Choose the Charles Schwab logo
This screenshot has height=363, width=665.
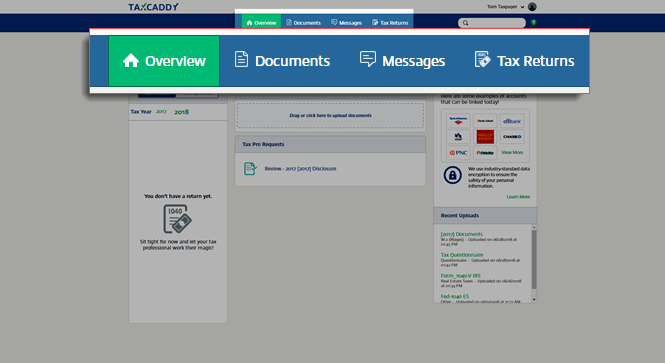485,121
